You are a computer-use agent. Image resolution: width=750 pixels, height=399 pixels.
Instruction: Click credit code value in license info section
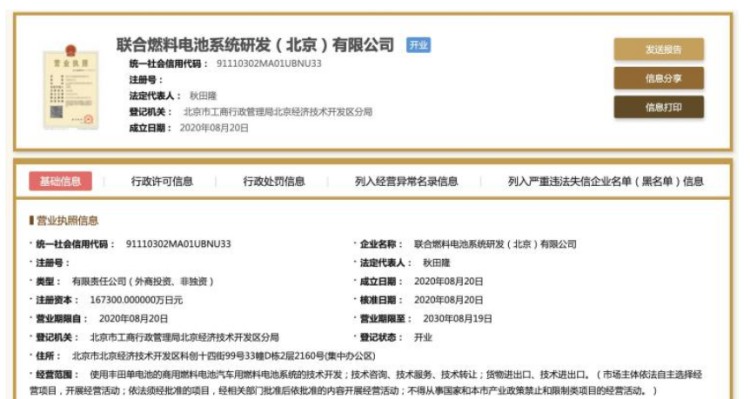(x=178, y=244)
